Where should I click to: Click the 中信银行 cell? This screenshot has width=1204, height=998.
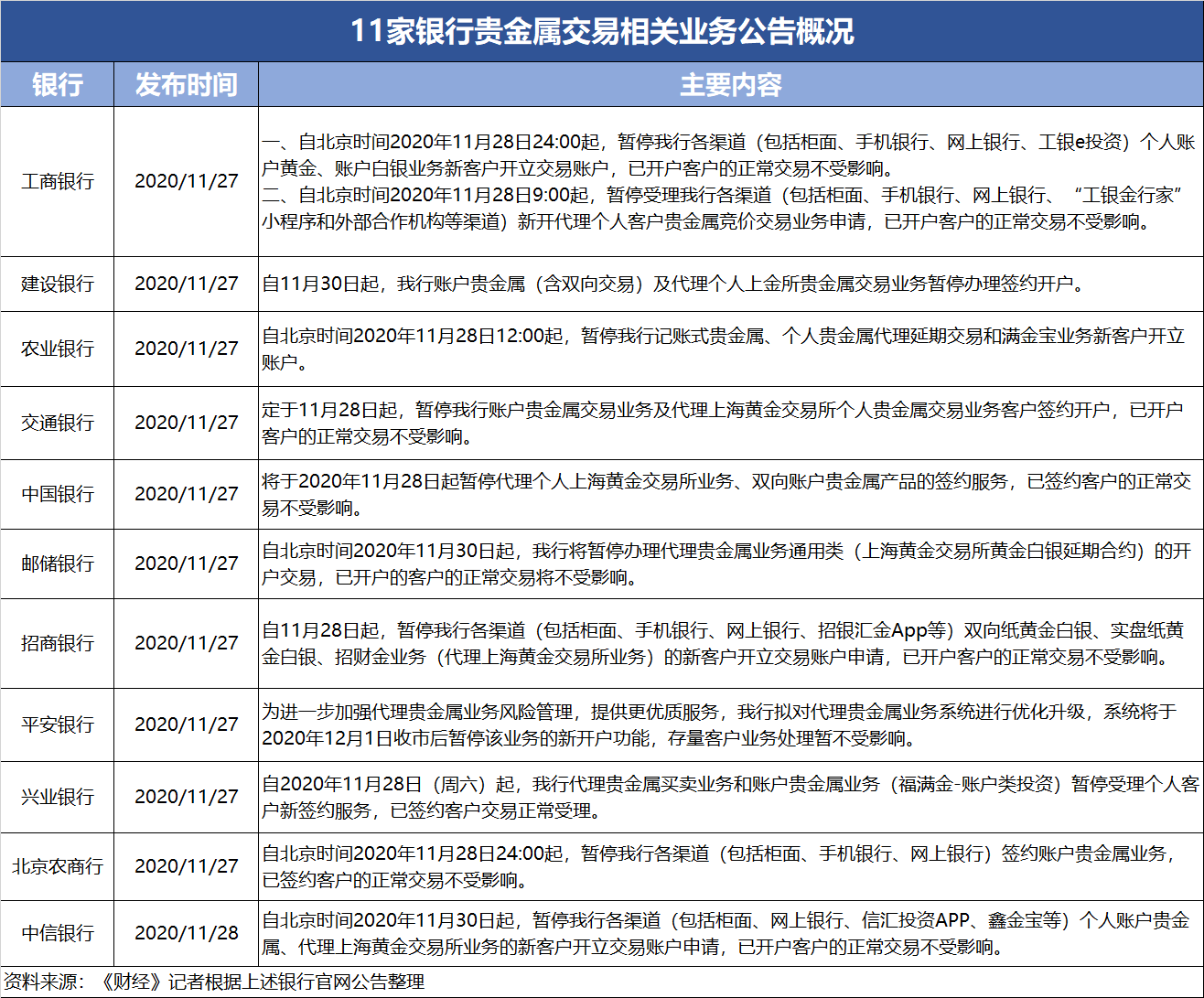[x=57, y=933]
